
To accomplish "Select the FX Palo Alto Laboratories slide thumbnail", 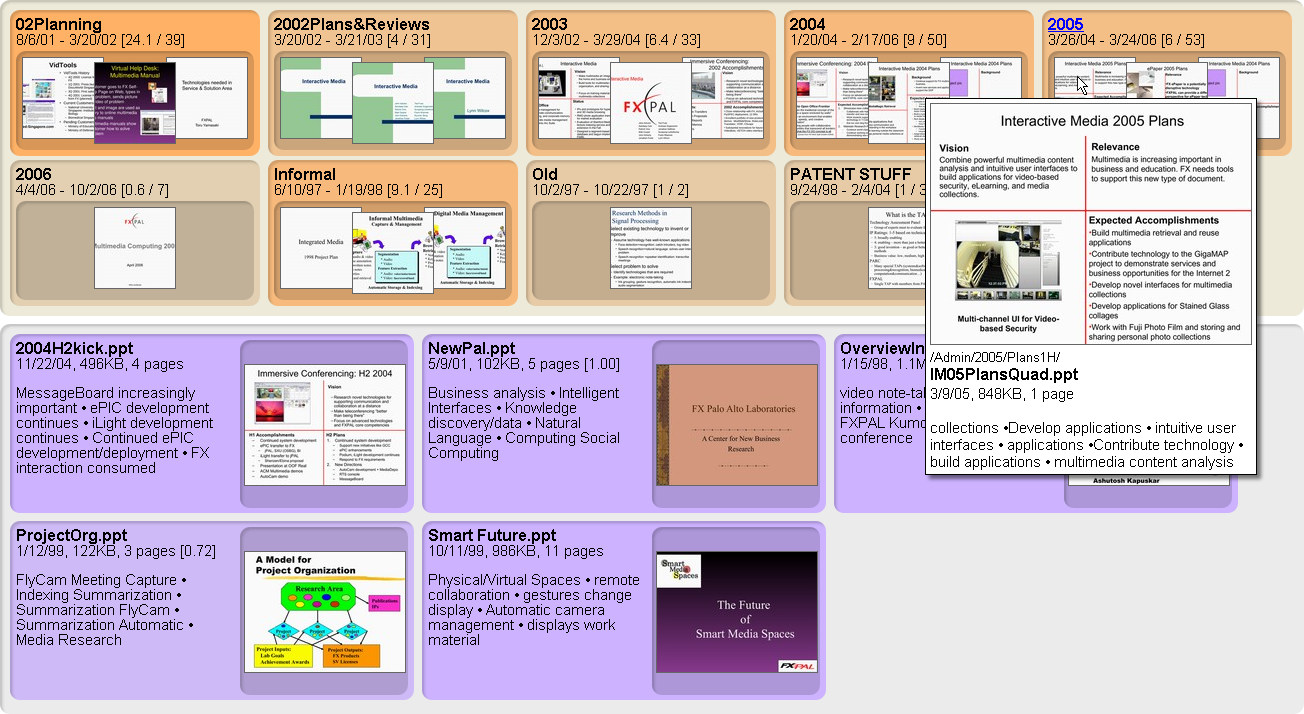I will [x=736, y=426].
